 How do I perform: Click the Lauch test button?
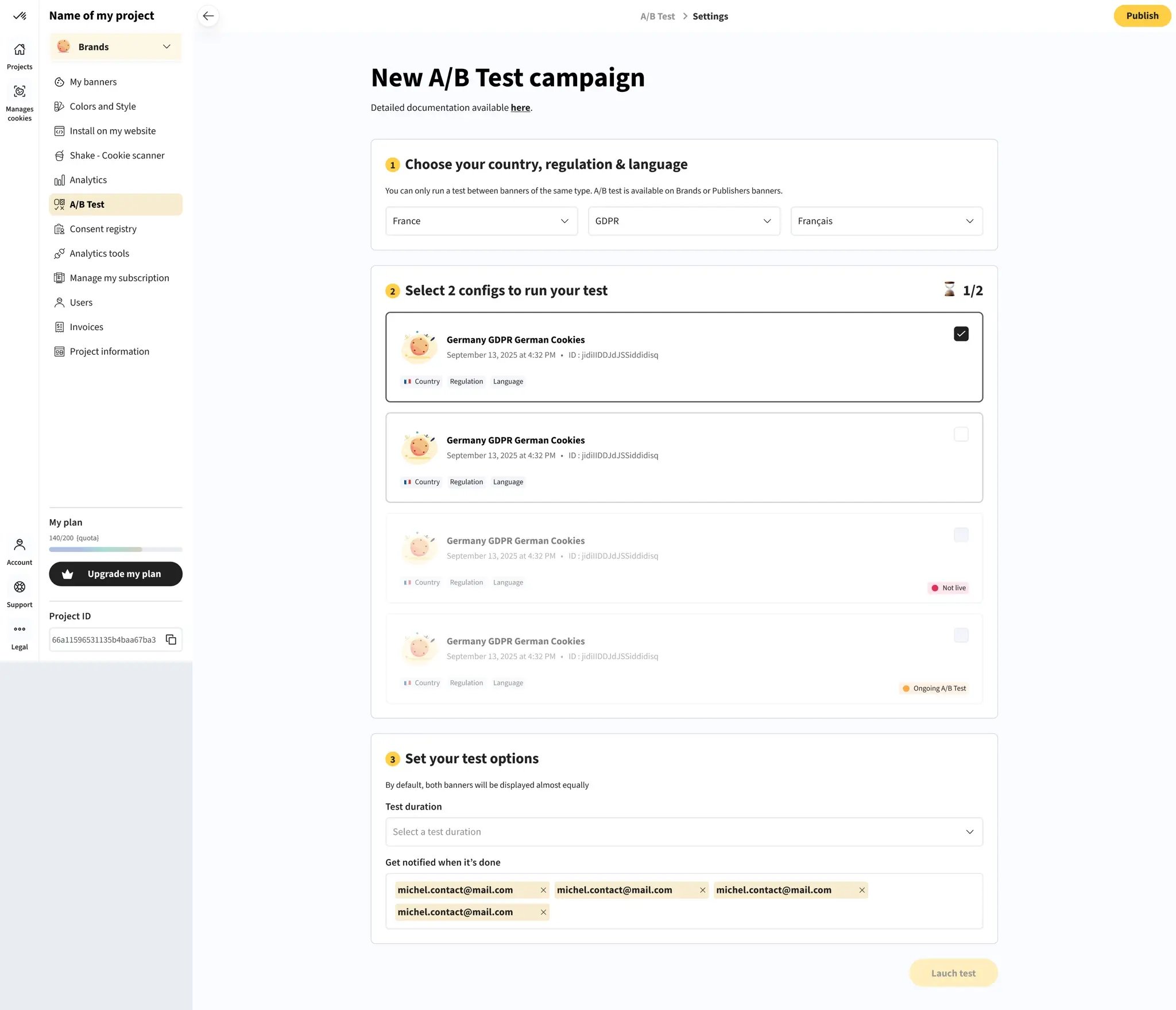[x=953, y=973]
